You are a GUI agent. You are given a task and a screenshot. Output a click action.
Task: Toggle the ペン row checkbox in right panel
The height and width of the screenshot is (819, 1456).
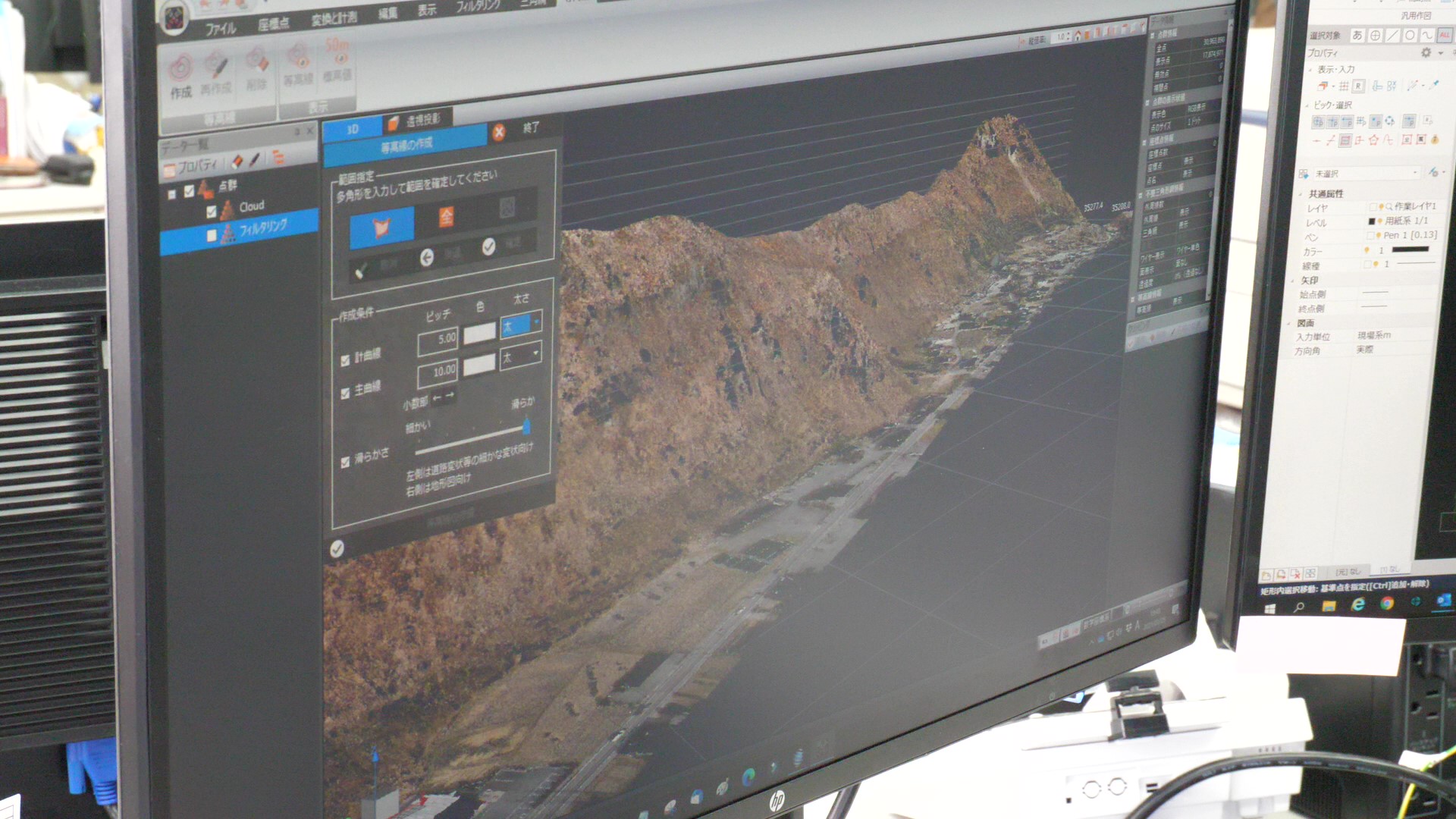click(x=1370, y=236)
